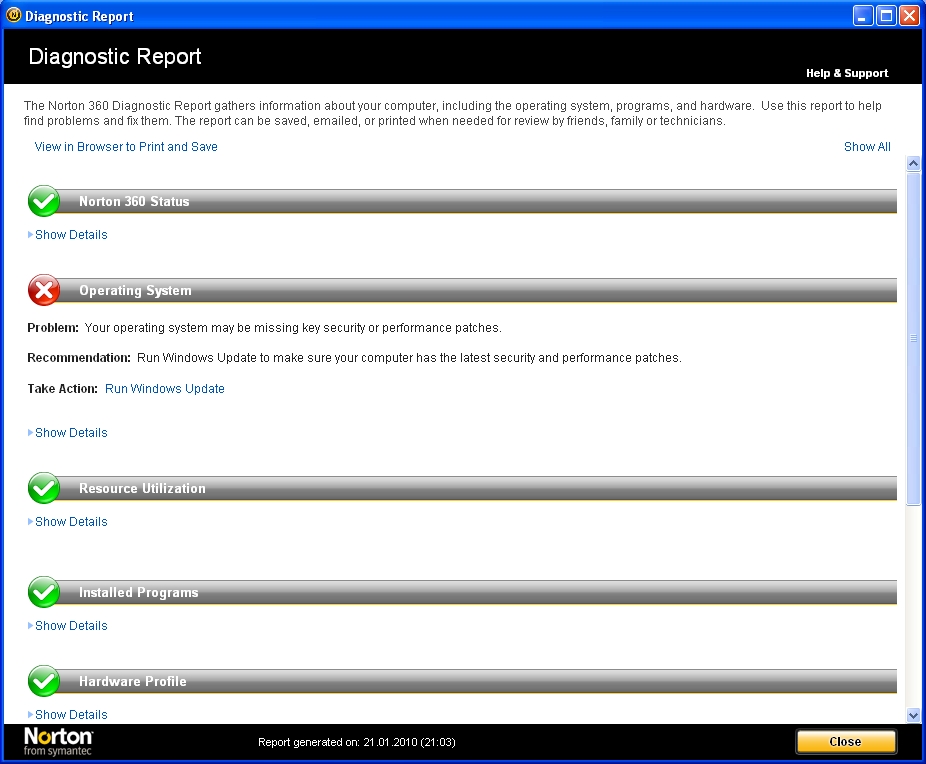This screenshot has height=764, width=926.
Task: Click the Take Action: label
Action: click(x=62, y=388)
